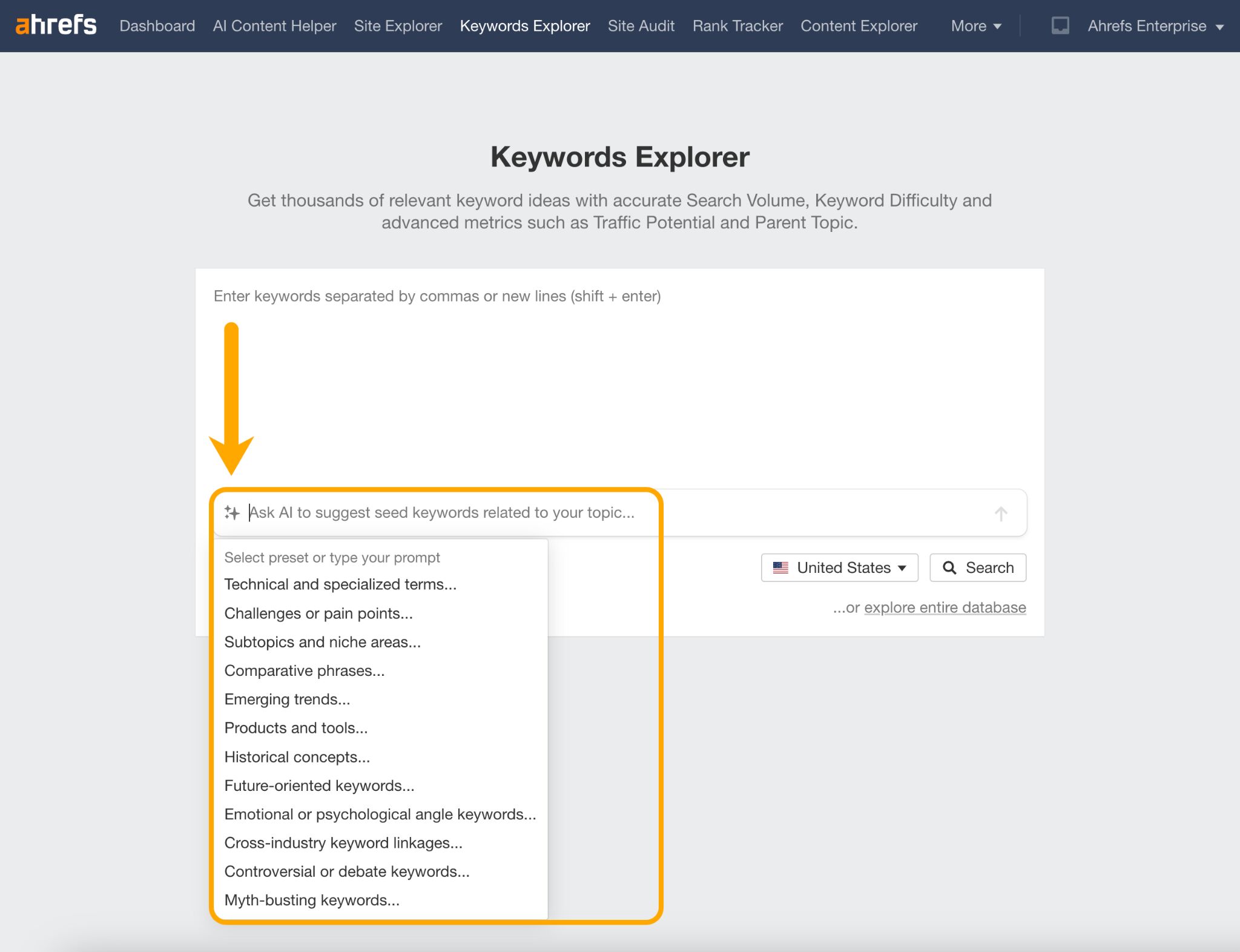Click the AI sparkle icon
This screenshot has width=1240, height=952.
pyautogui.click(x=232, y=513)
